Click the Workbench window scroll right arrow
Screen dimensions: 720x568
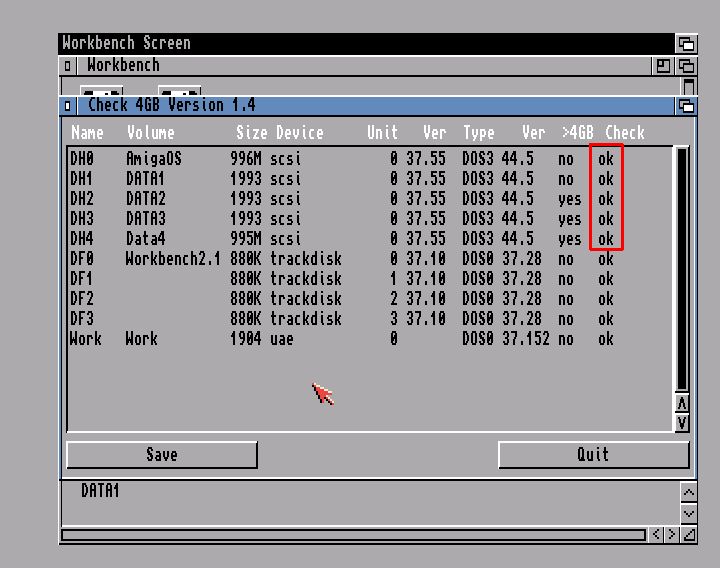(671, 535)
